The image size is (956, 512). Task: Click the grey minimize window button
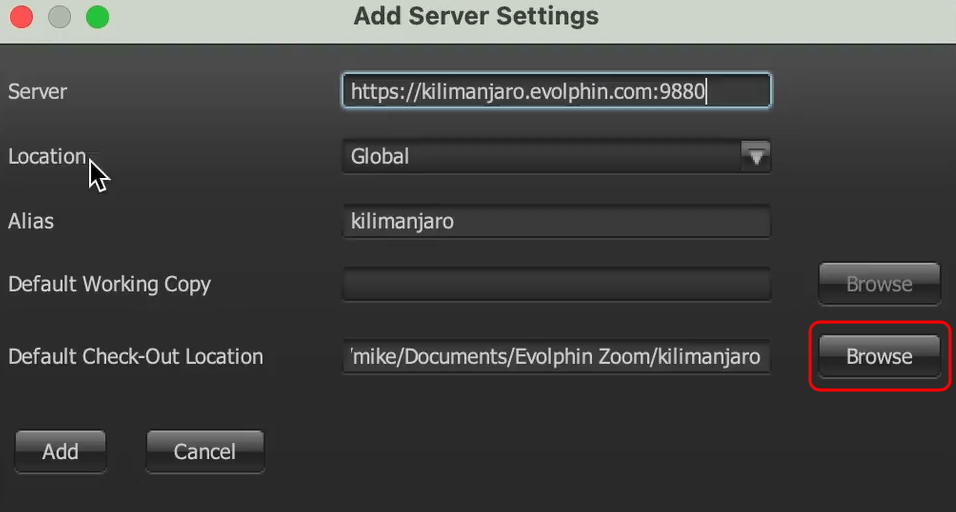coord(60,16)
